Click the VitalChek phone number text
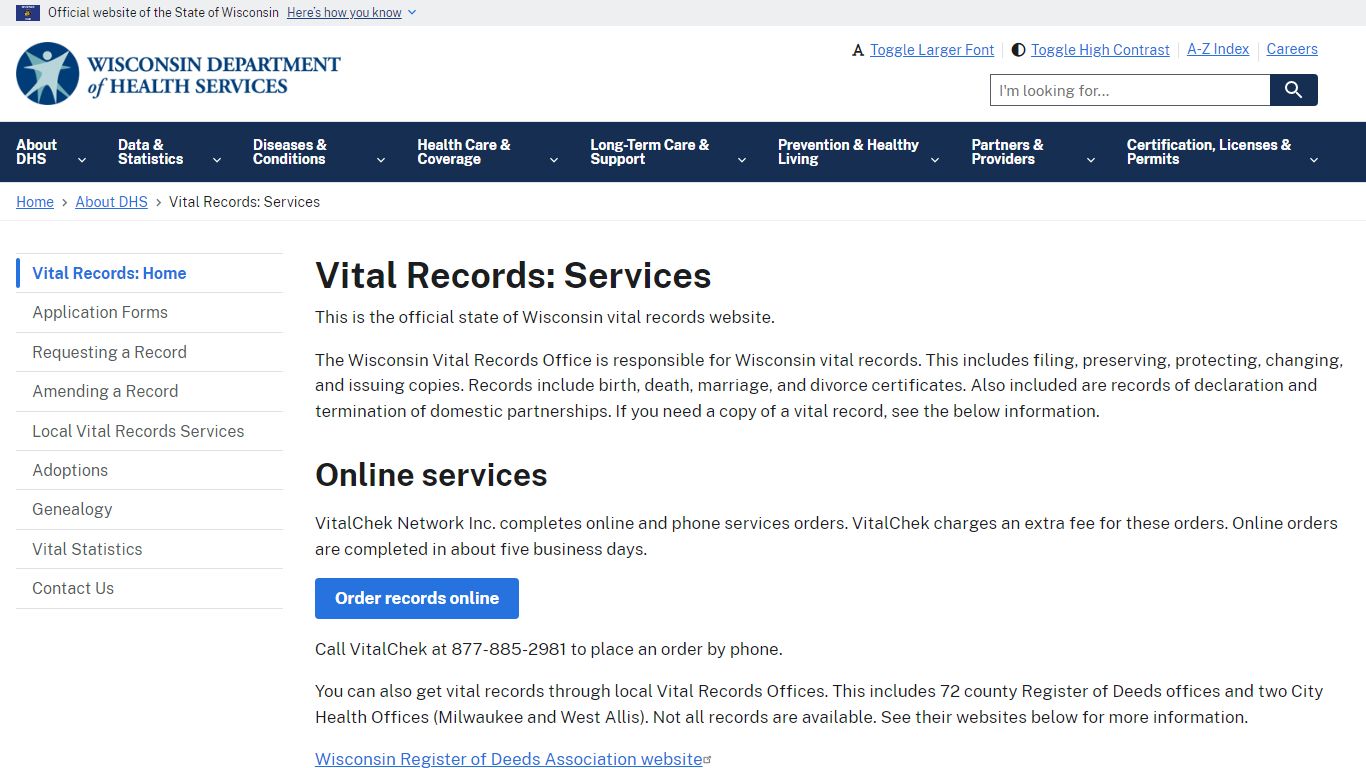The height and width of the screenshot is (768, 1366). (x=509, y=649)
